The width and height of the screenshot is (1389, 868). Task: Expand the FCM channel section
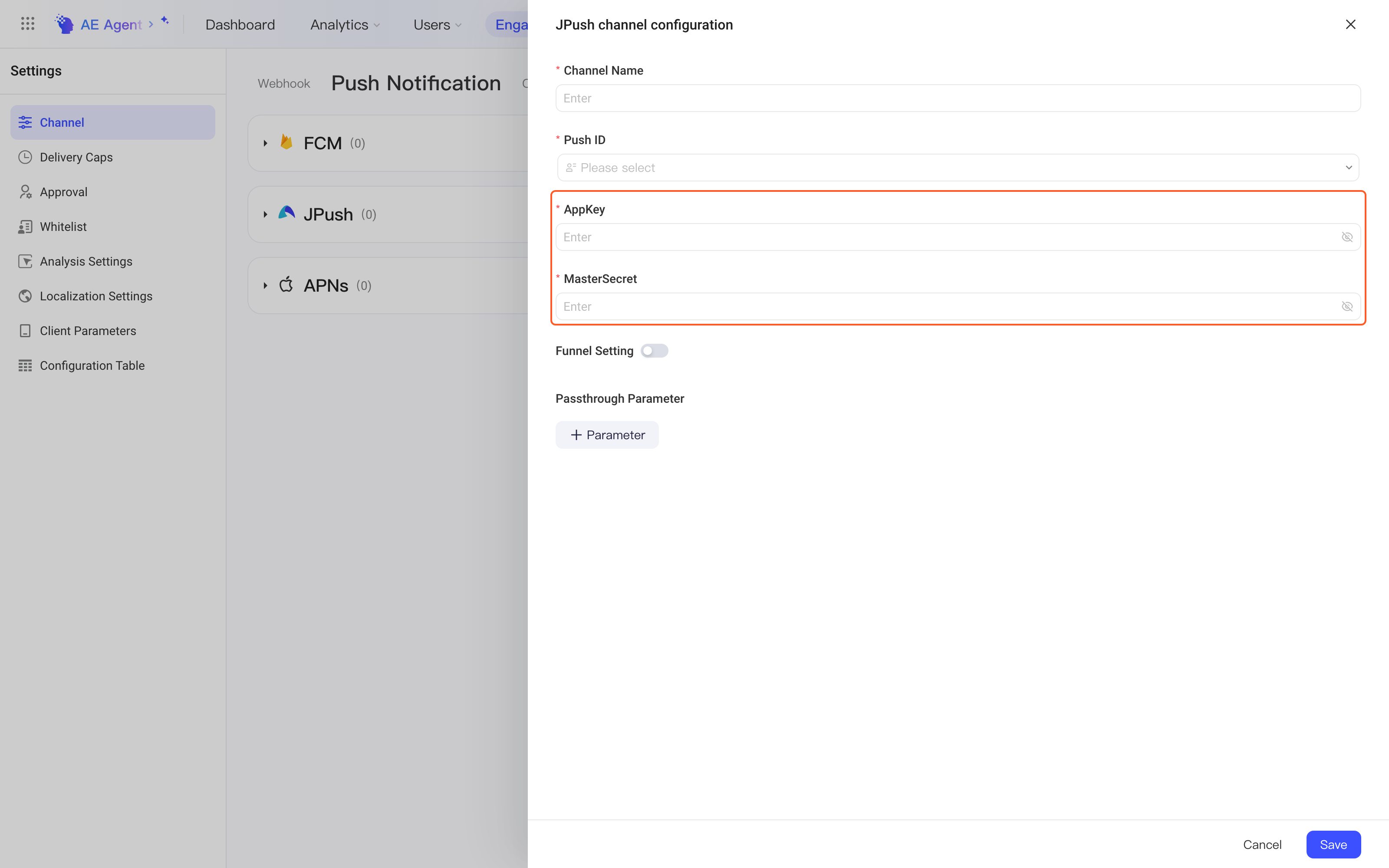pyautogui.click(x=265, y=143)
